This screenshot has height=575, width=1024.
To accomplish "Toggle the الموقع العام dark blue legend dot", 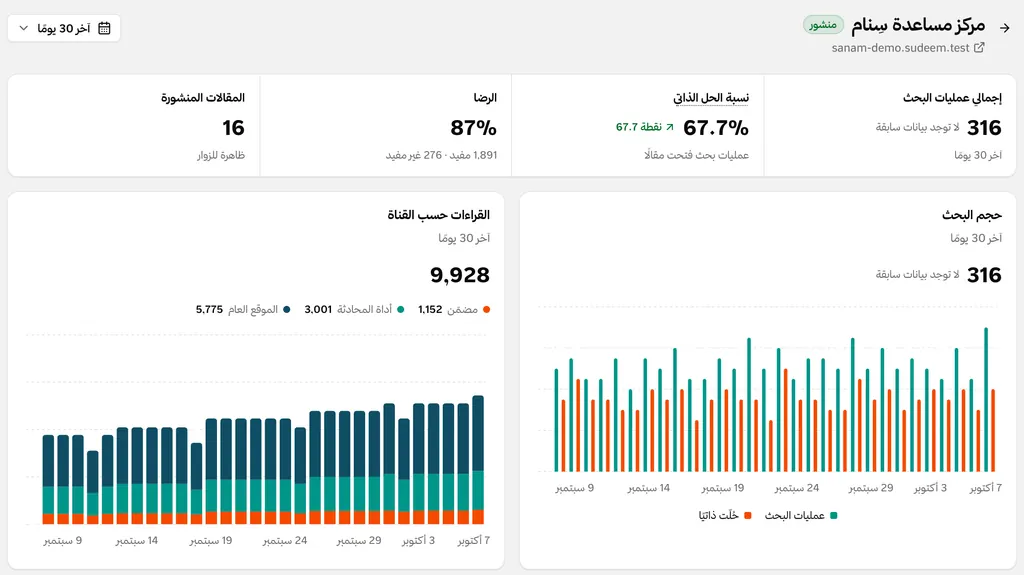I will (286, 310).
